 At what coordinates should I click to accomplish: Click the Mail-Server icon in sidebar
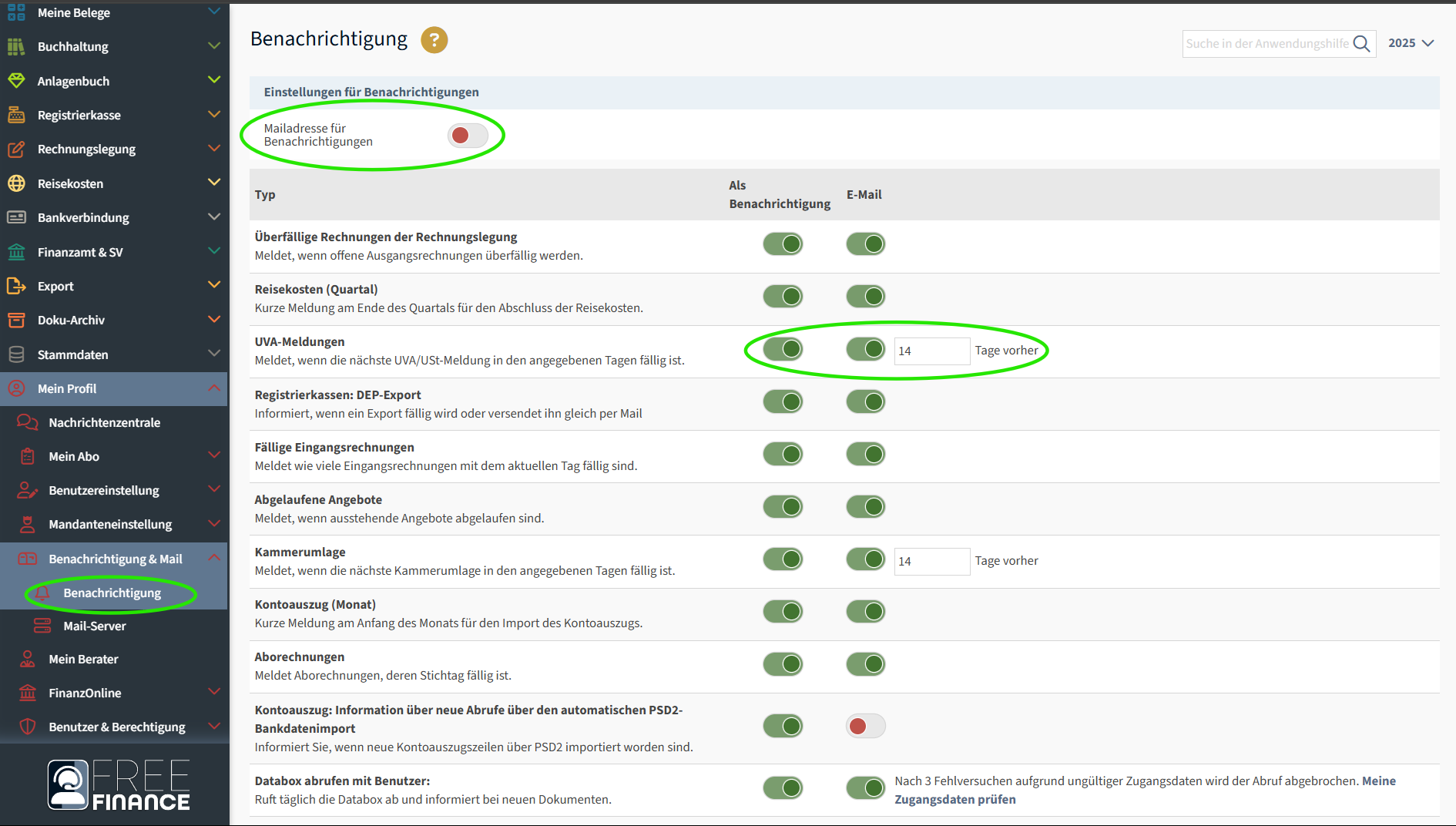42,626
